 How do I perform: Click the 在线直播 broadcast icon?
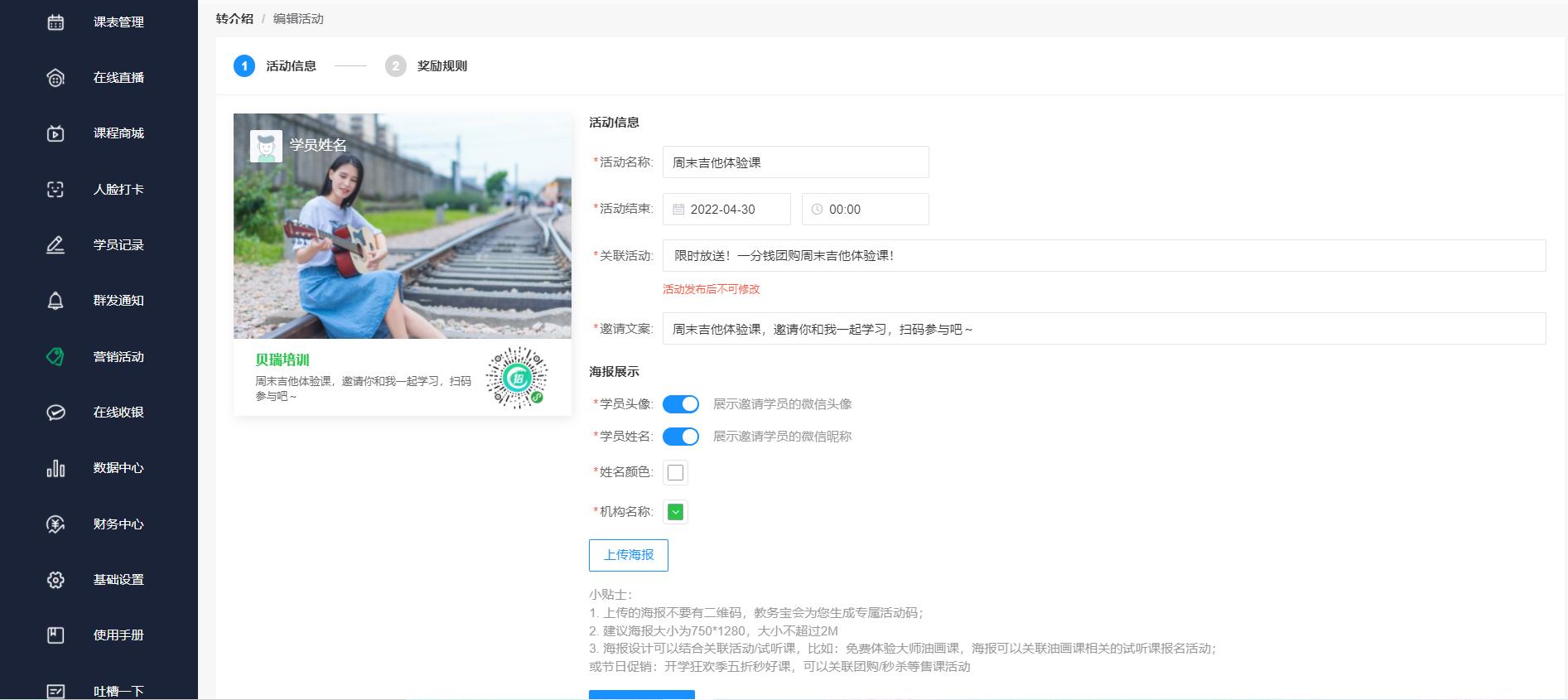[x=55, y=78]
